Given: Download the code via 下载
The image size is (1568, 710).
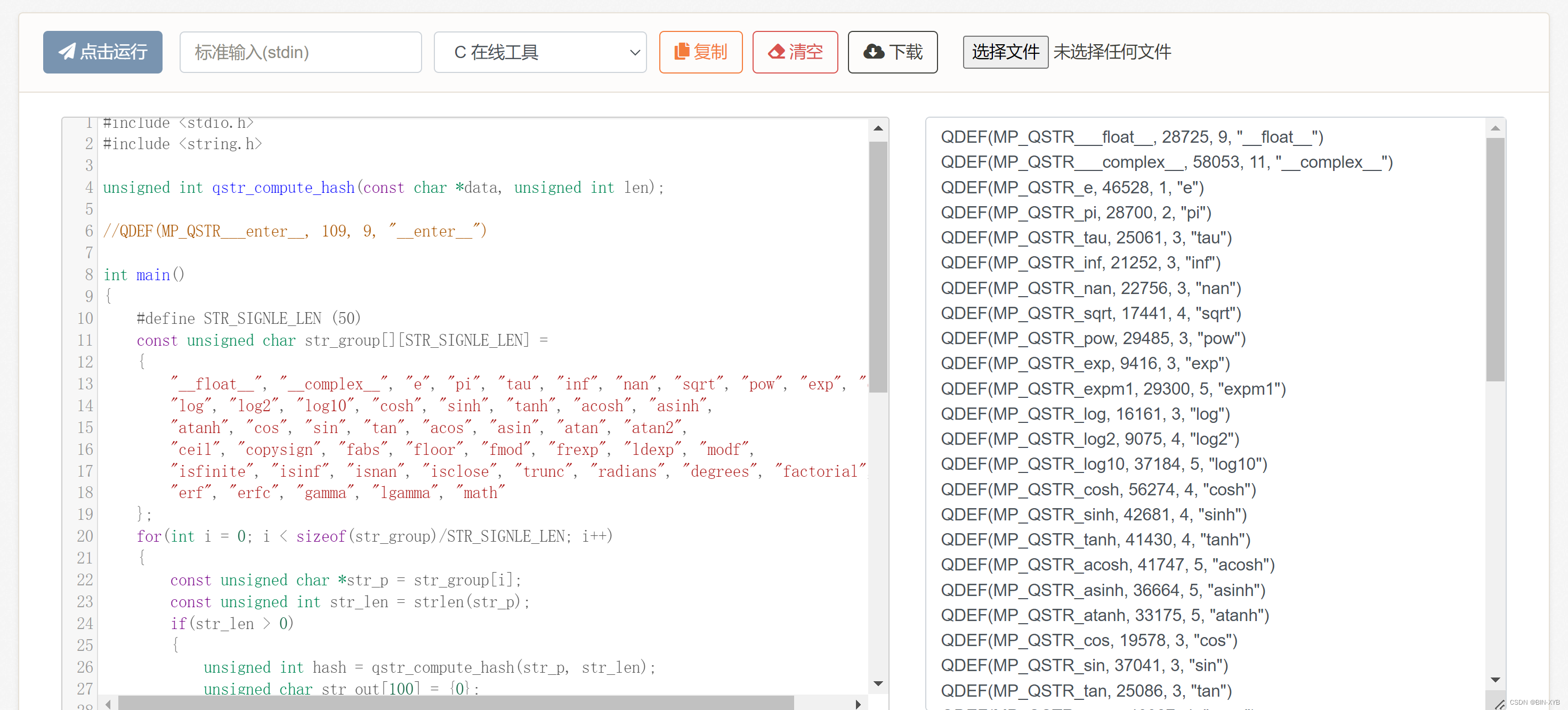Looking at the screenshot, I should (x=892, y=52).
